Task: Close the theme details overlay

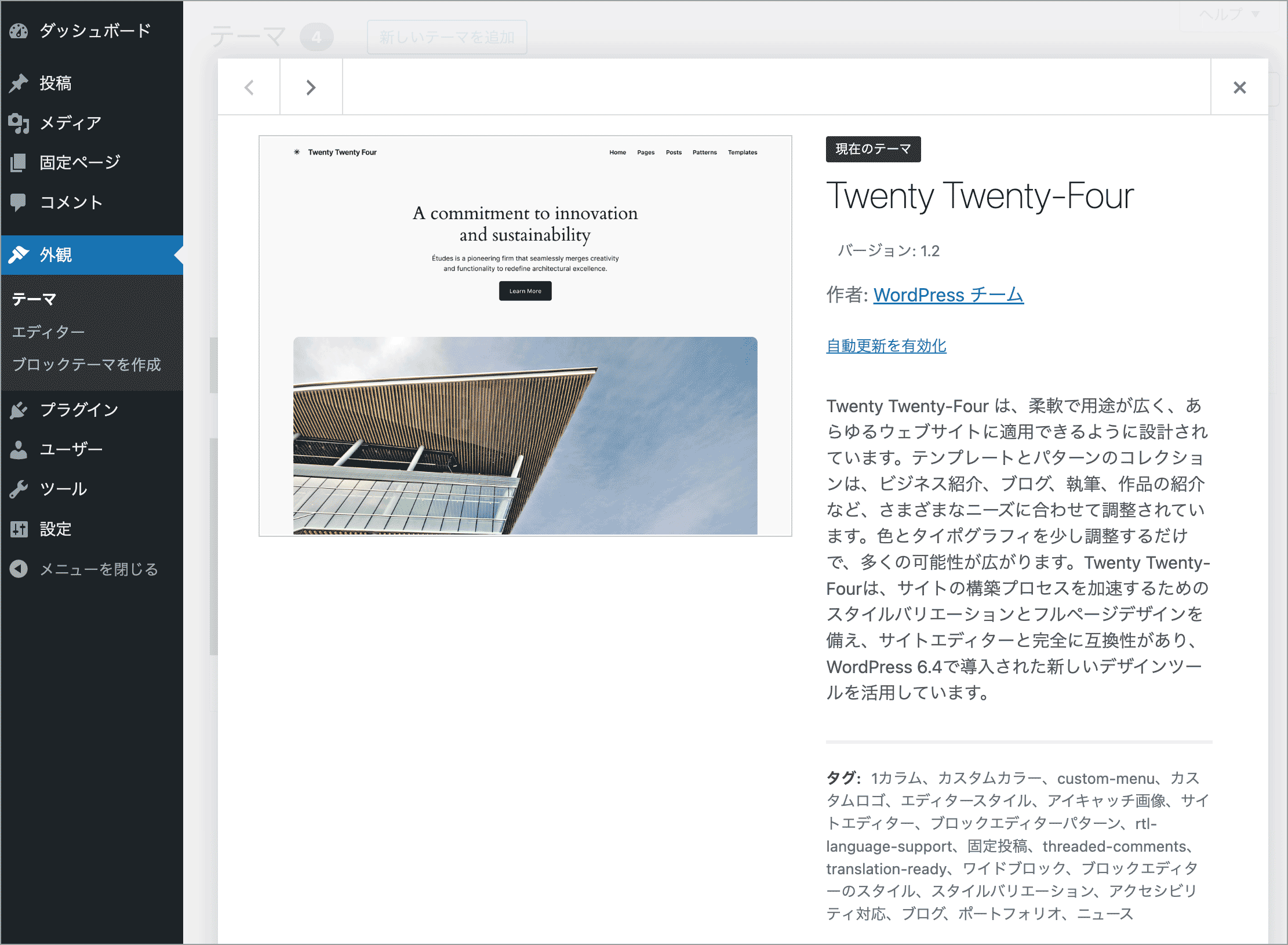Action: [x=1239, y=88]
